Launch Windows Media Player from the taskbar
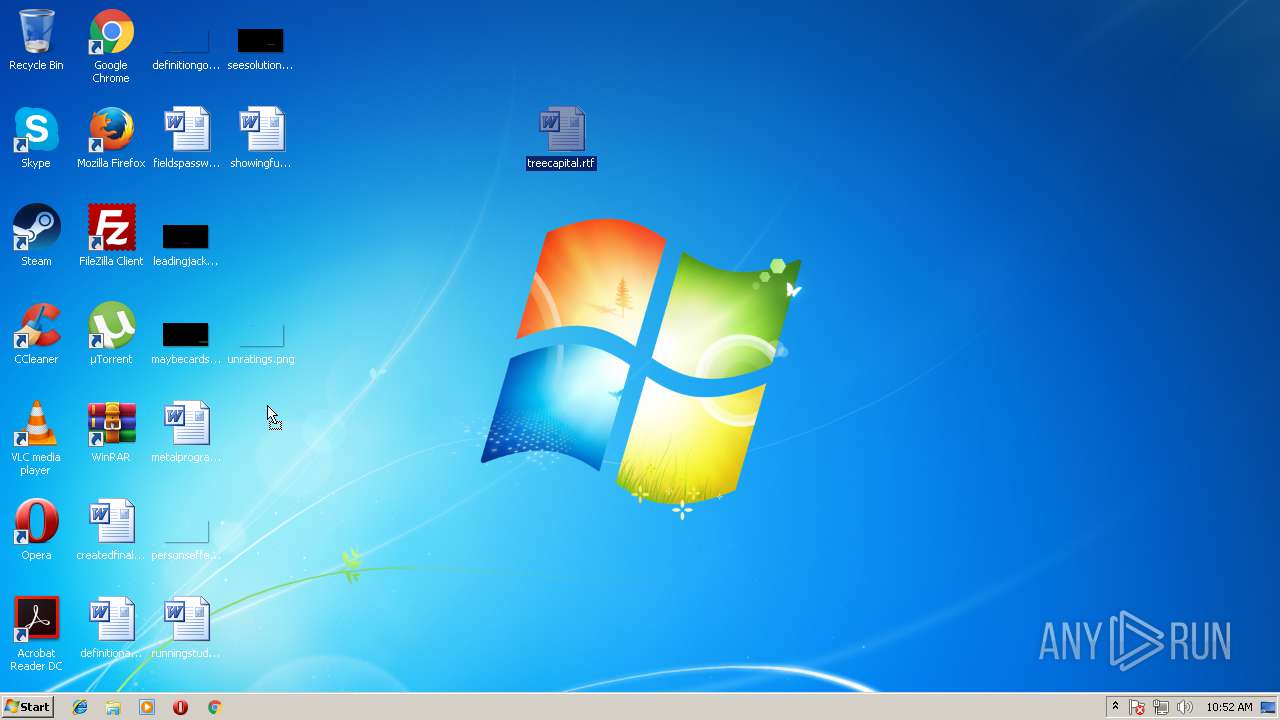 pyautogui.click(x=147, y=707)
